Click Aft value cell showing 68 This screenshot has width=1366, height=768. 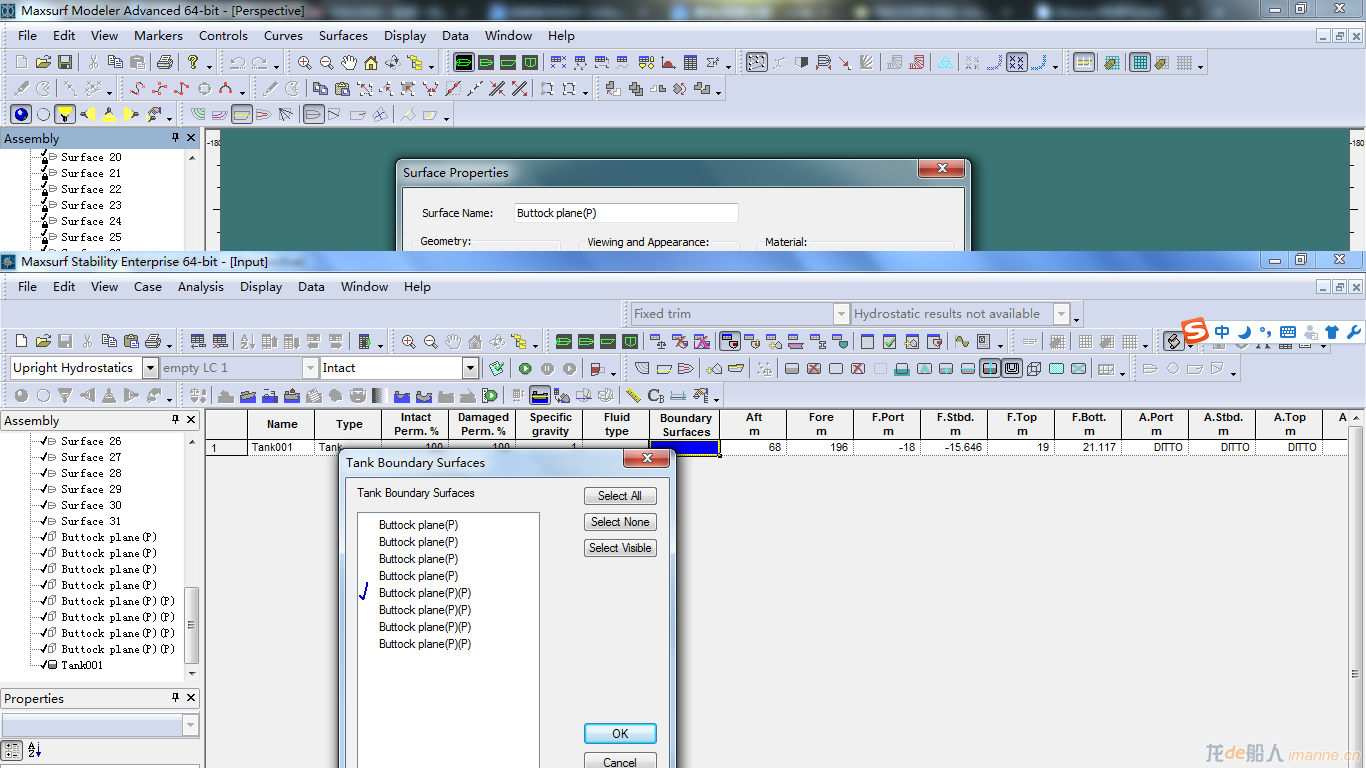[753, 448]
